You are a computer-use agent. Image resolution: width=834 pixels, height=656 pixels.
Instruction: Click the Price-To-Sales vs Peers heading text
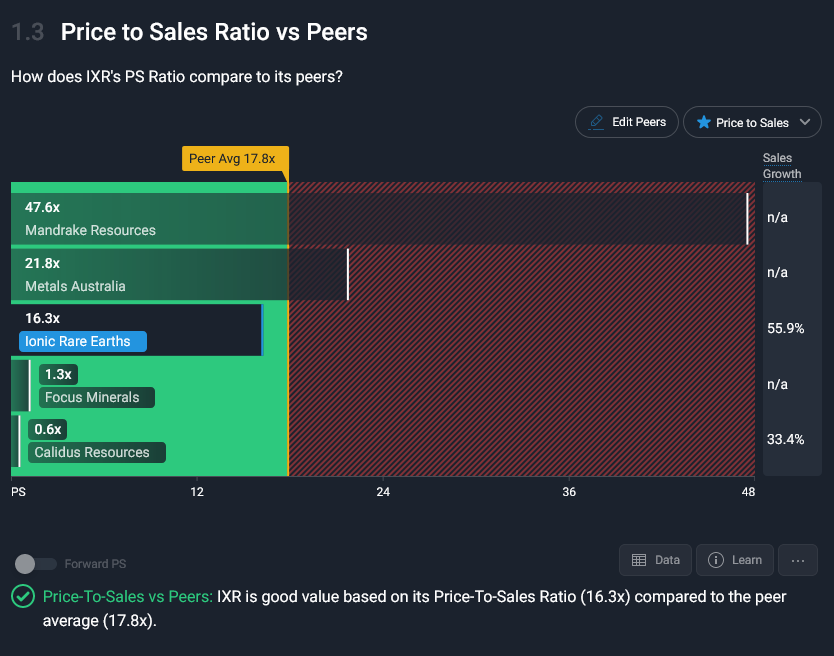click(128, 596)
